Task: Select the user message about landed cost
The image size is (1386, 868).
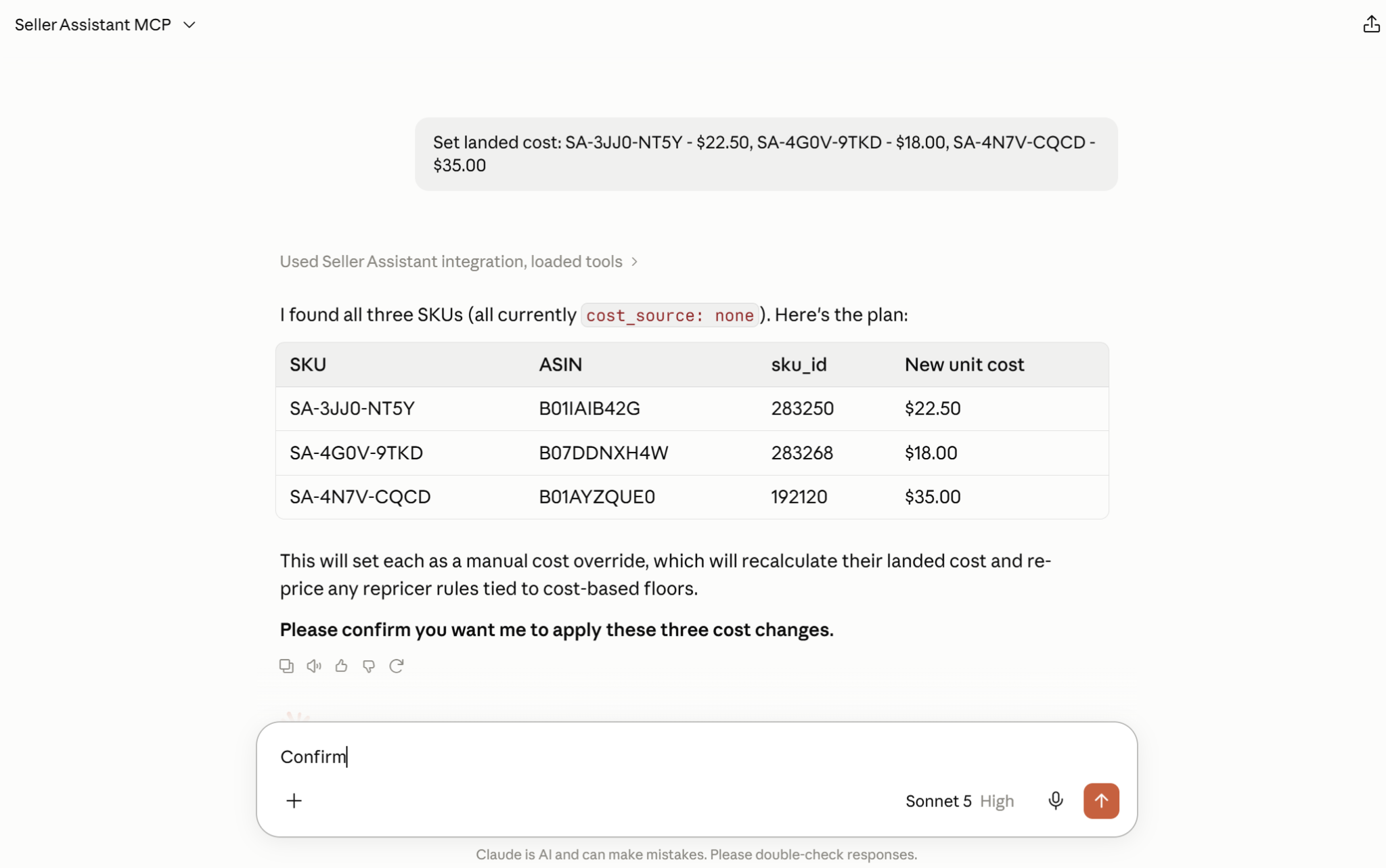Action: click(x=765, y=154)
